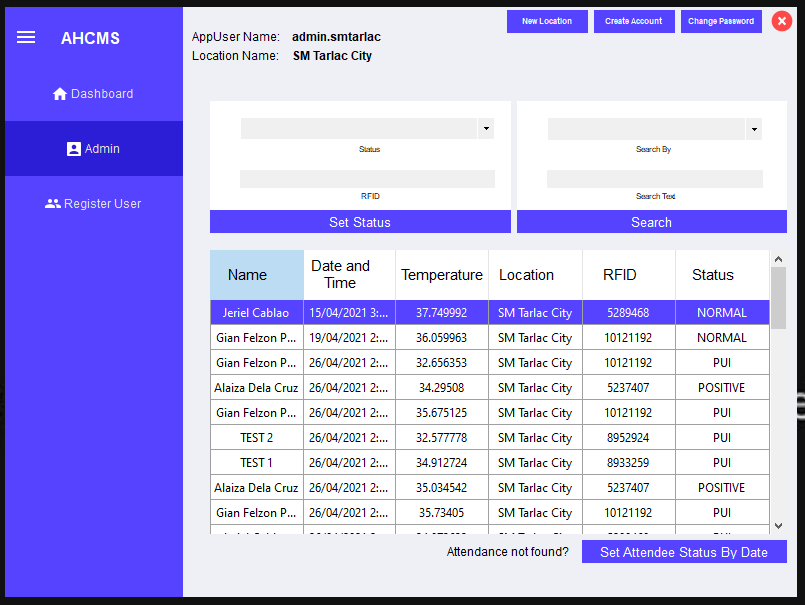Viewport: 805px width, 605px height.
Task: Click the Change Password button
Action: pyautogui.click(x=721, y=21)
